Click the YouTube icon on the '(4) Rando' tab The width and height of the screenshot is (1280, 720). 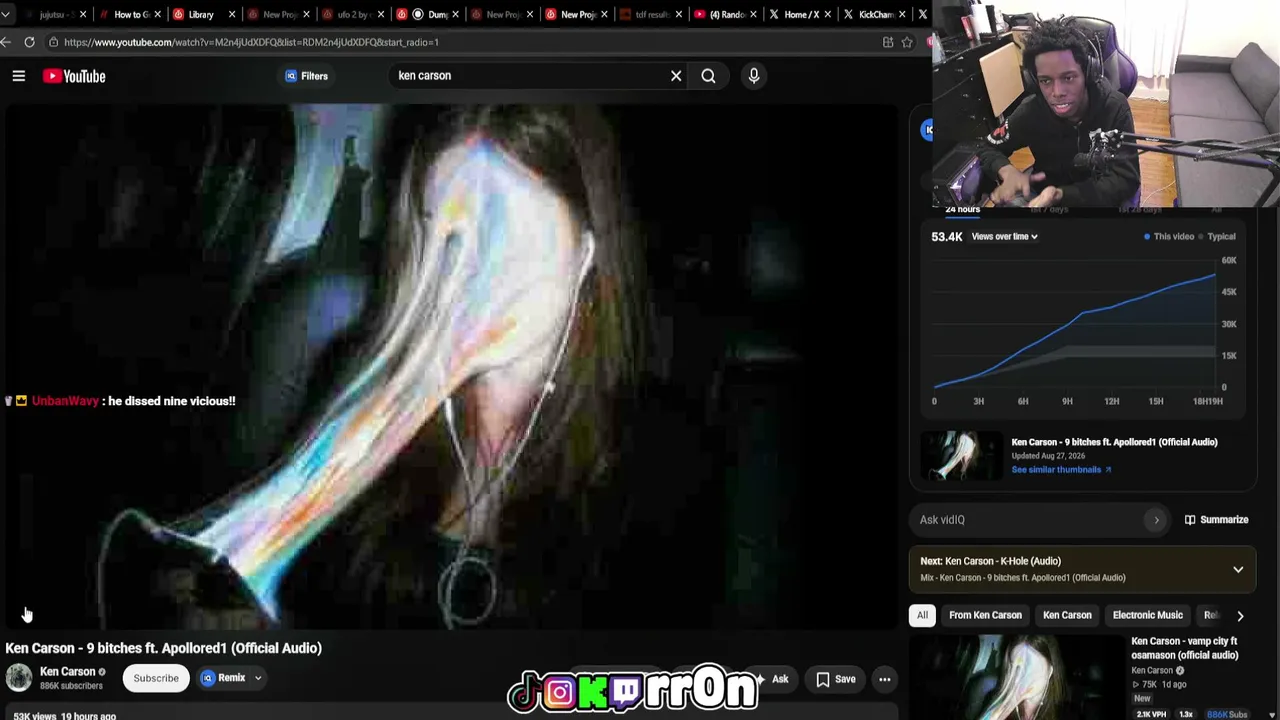[700, 14]
